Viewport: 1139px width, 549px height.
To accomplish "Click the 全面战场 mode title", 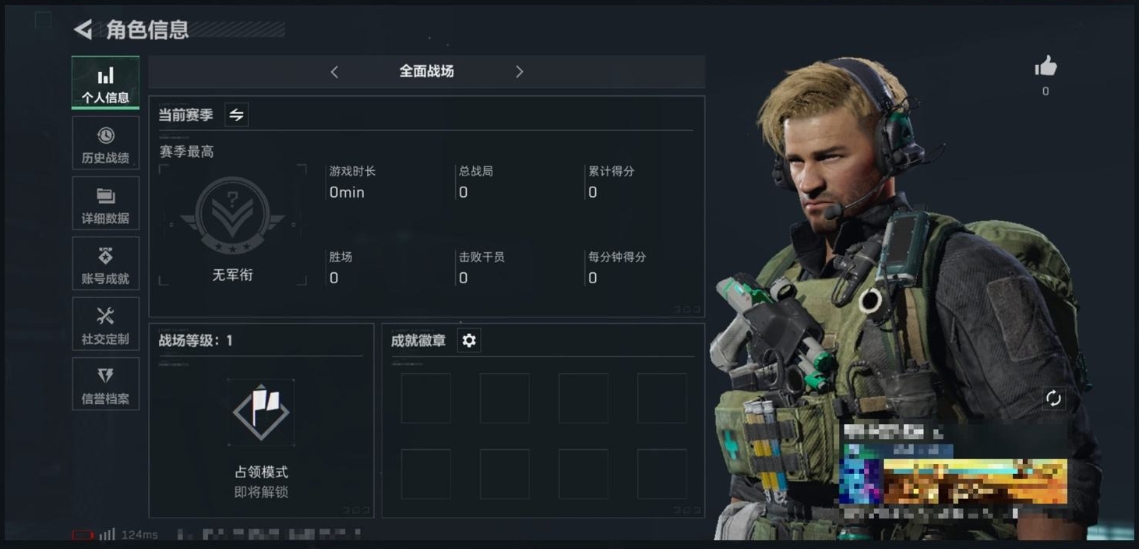I will [x=426, y=71].
